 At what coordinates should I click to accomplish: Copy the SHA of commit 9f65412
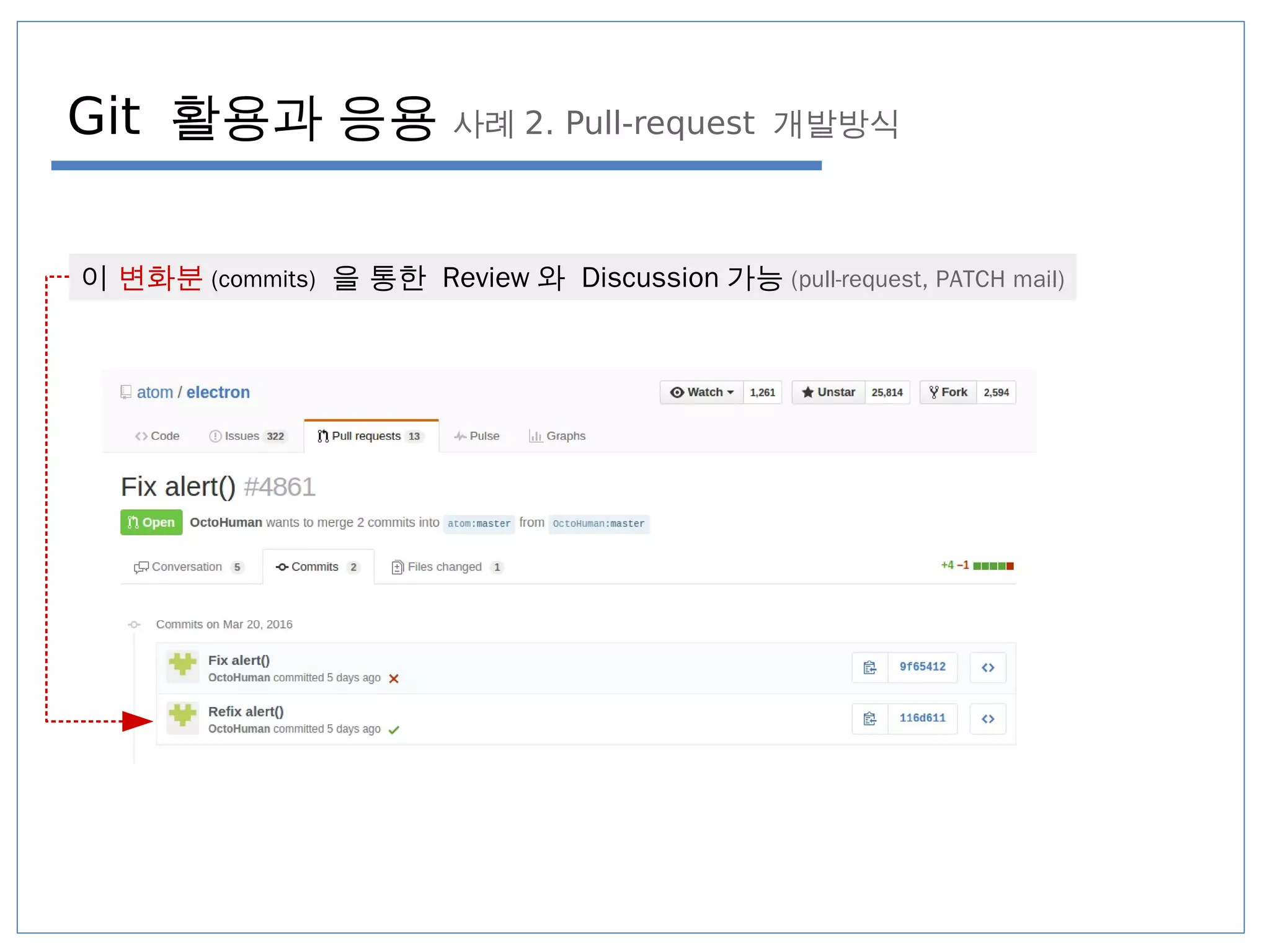(x=870, y=667)
